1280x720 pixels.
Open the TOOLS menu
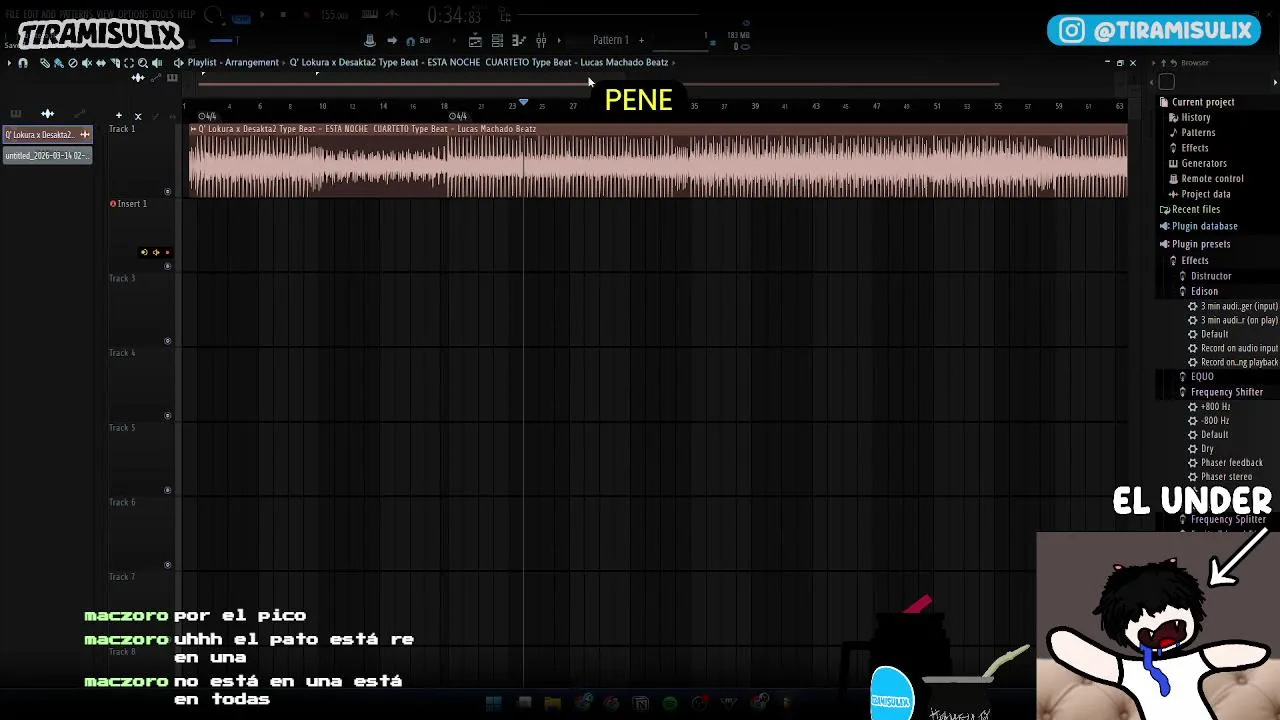coord(163,15)
